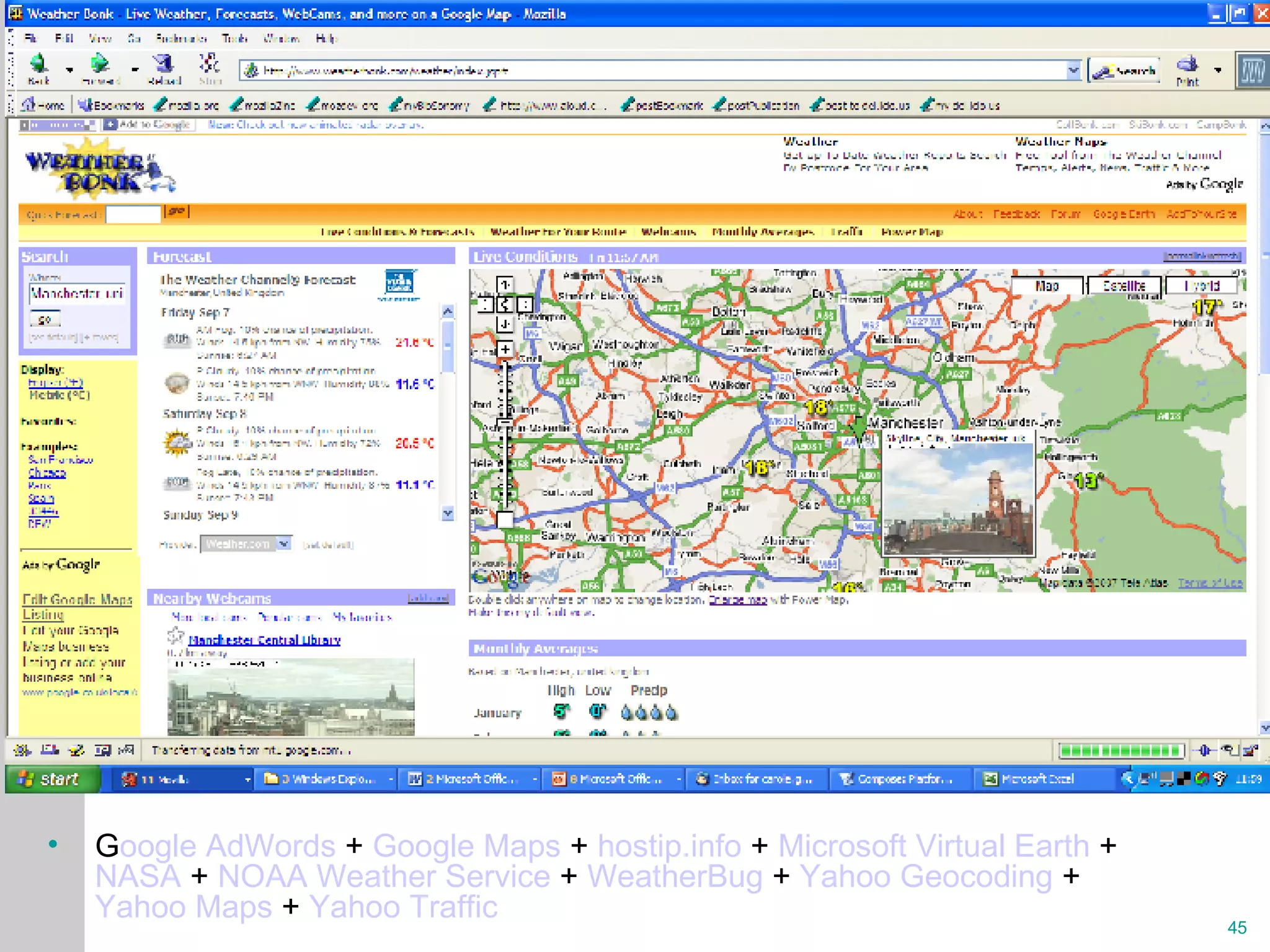Open the Webcams tab

668,232
